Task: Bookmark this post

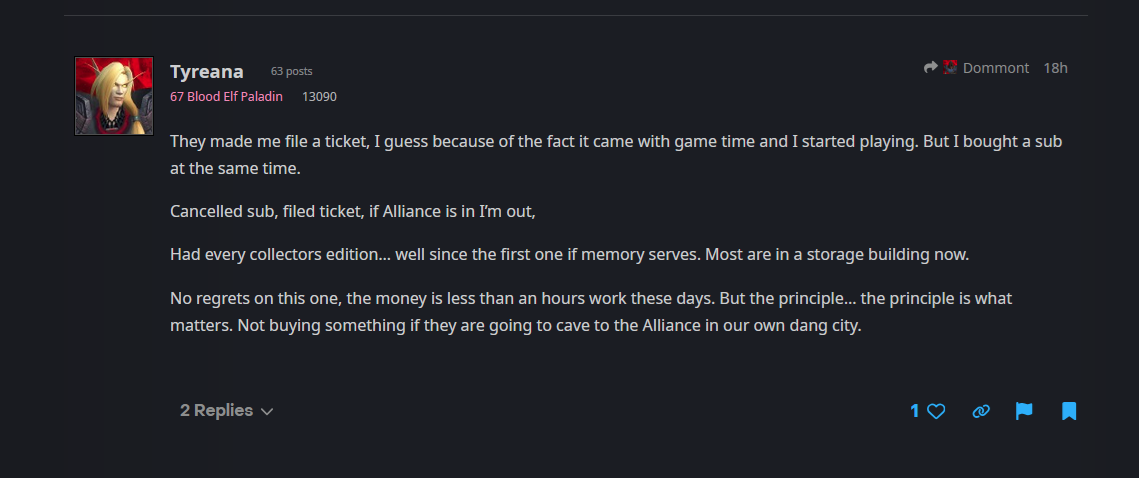Action: (1069, 411)
